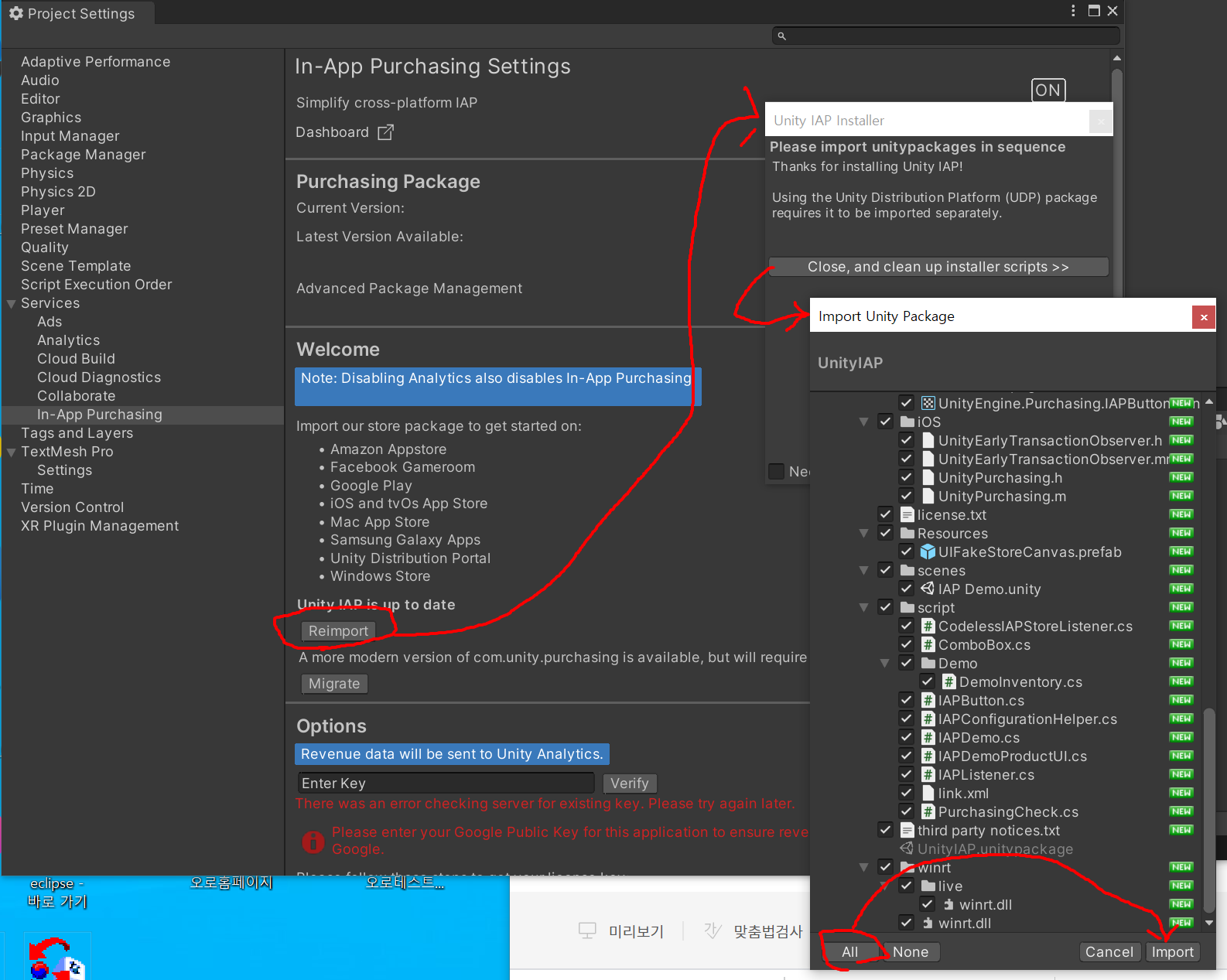The image size is (1227, 980).
Task: Collapse the Resources folder tree arrow
Action: (863, 534)
